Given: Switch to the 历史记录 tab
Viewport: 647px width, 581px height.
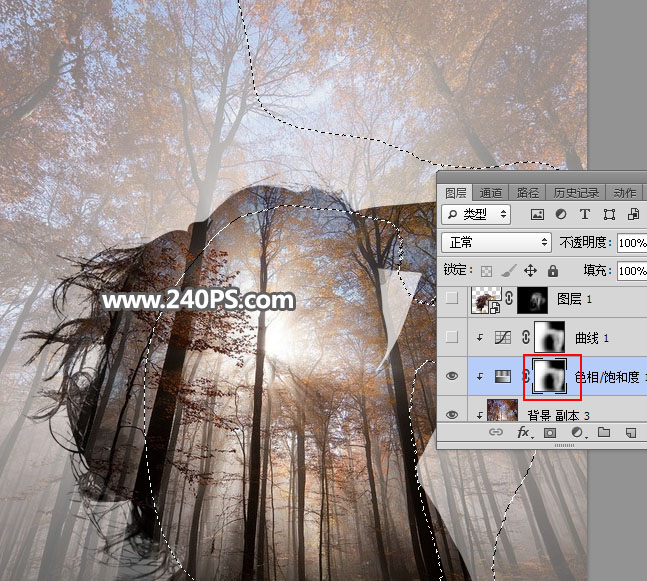Looking at the screenshot, I should pos(576,193).
